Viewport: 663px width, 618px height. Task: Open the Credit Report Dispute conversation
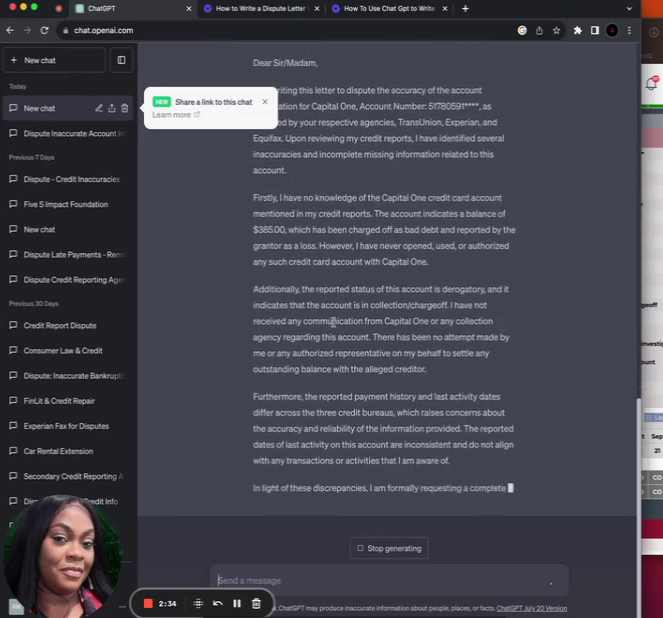[x=60, y=325]
